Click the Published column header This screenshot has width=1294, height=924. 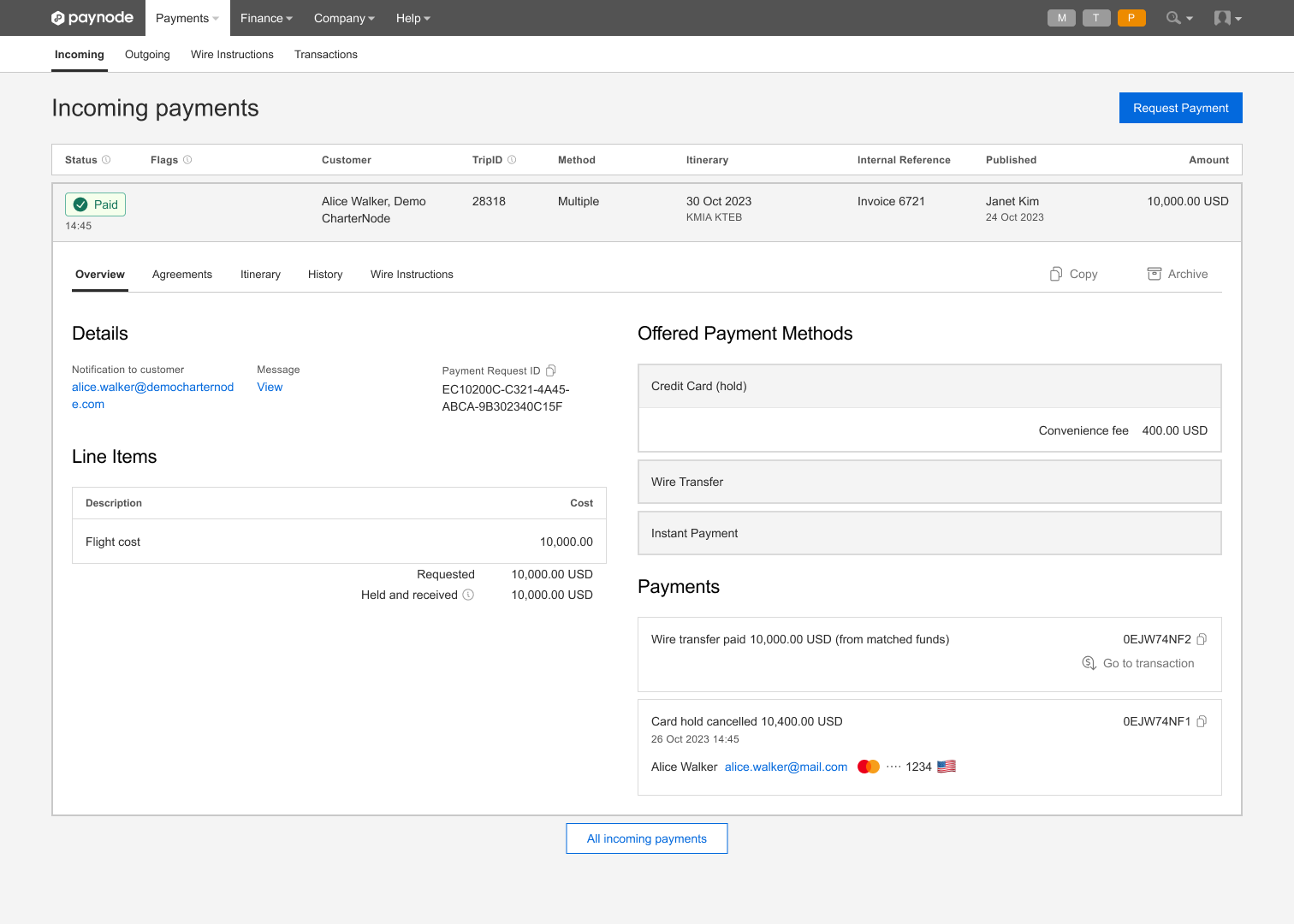click(1011, 160)
